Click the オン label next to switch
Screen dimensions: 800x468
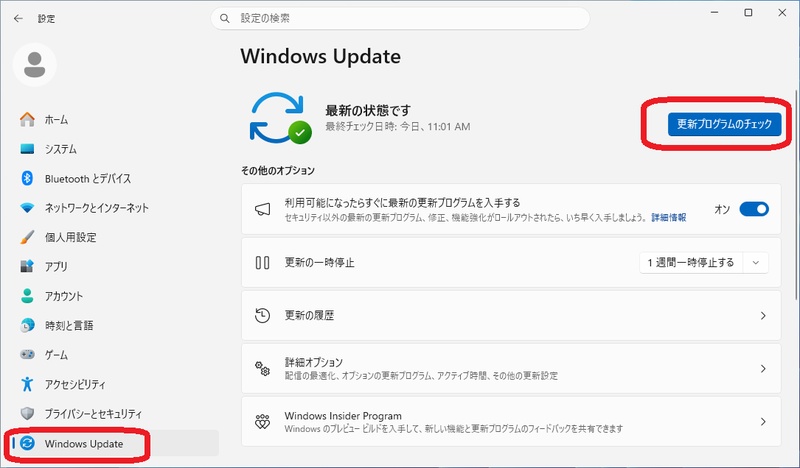pyautogui.click(x=722, y=209)
